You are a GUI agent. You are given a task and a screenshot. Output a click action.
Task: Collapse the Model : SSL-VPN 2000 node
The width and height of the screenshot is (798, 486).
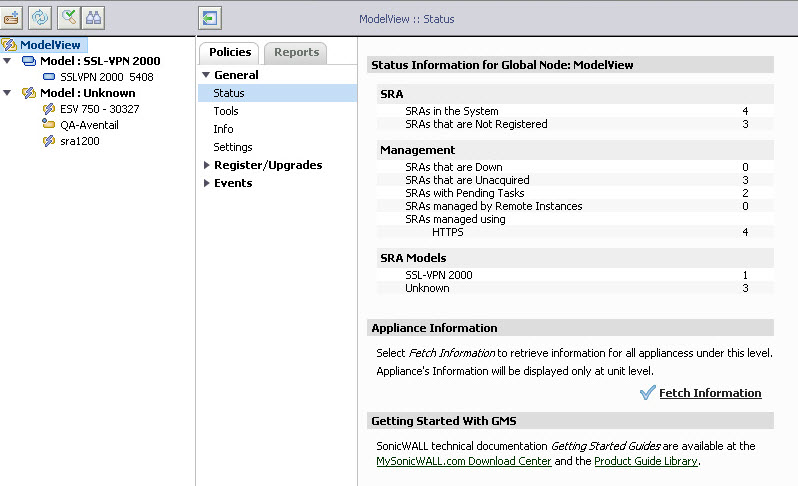pos(7,61)
